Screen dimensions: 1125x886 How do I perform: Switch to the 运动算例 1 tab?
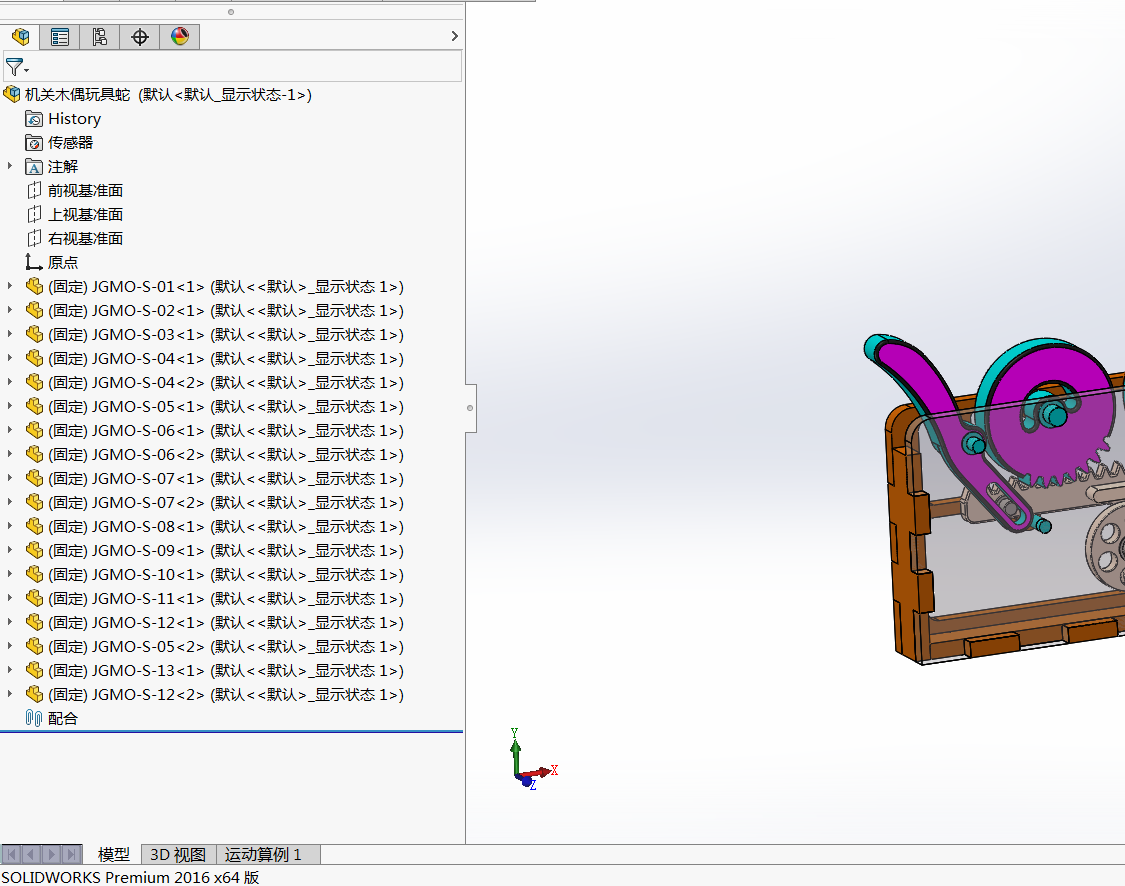coord(263,854)
